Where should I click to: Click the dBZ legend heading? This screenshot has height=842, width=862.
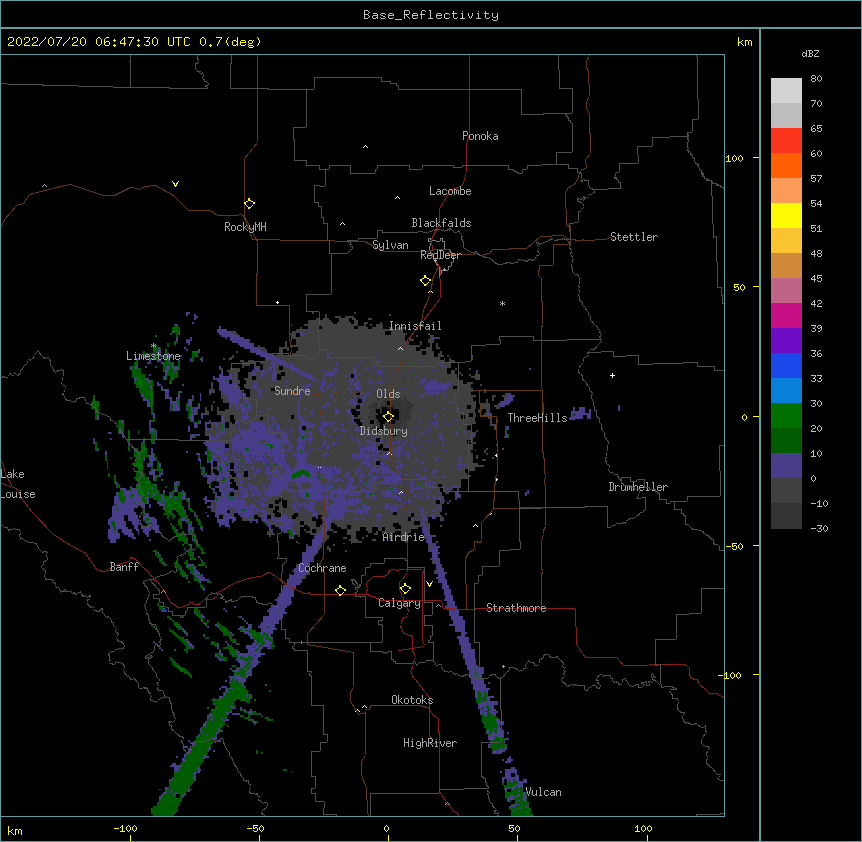(x=810, y=54)
